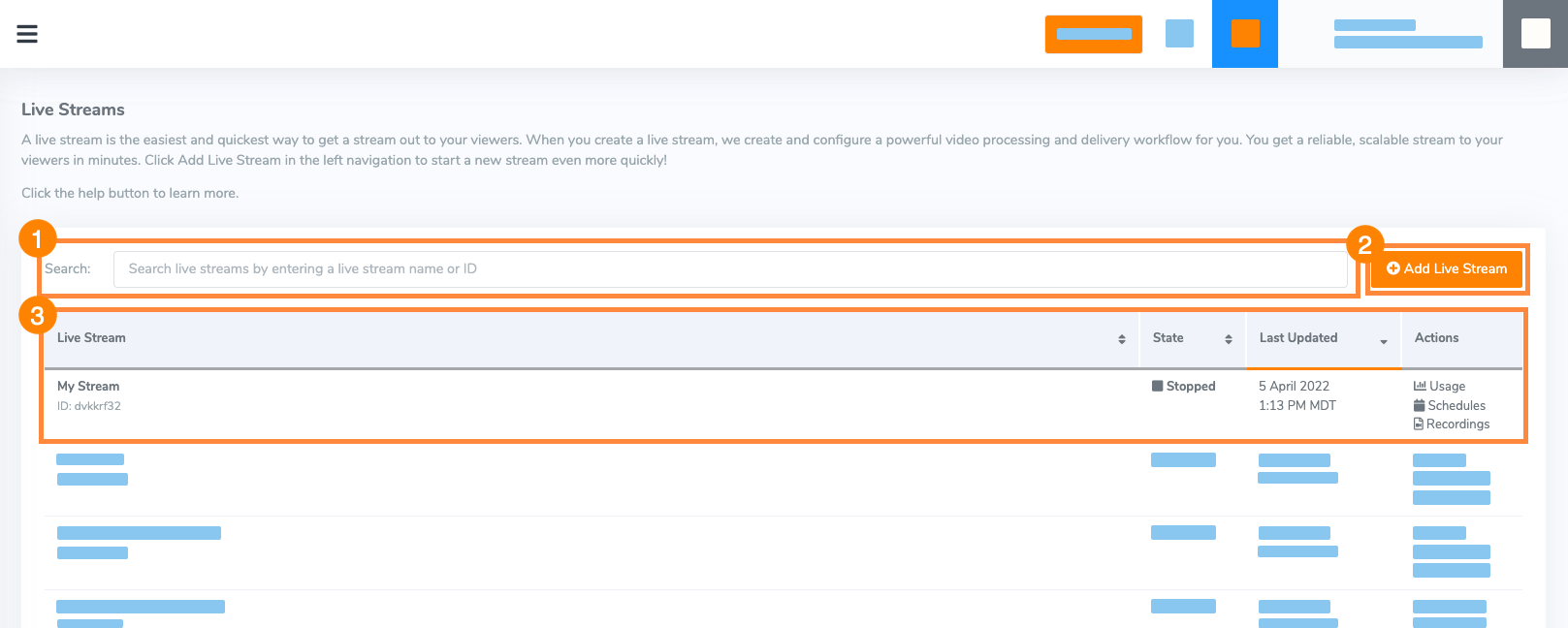Click the Add Live Stream button

[x=1447, y=268]
